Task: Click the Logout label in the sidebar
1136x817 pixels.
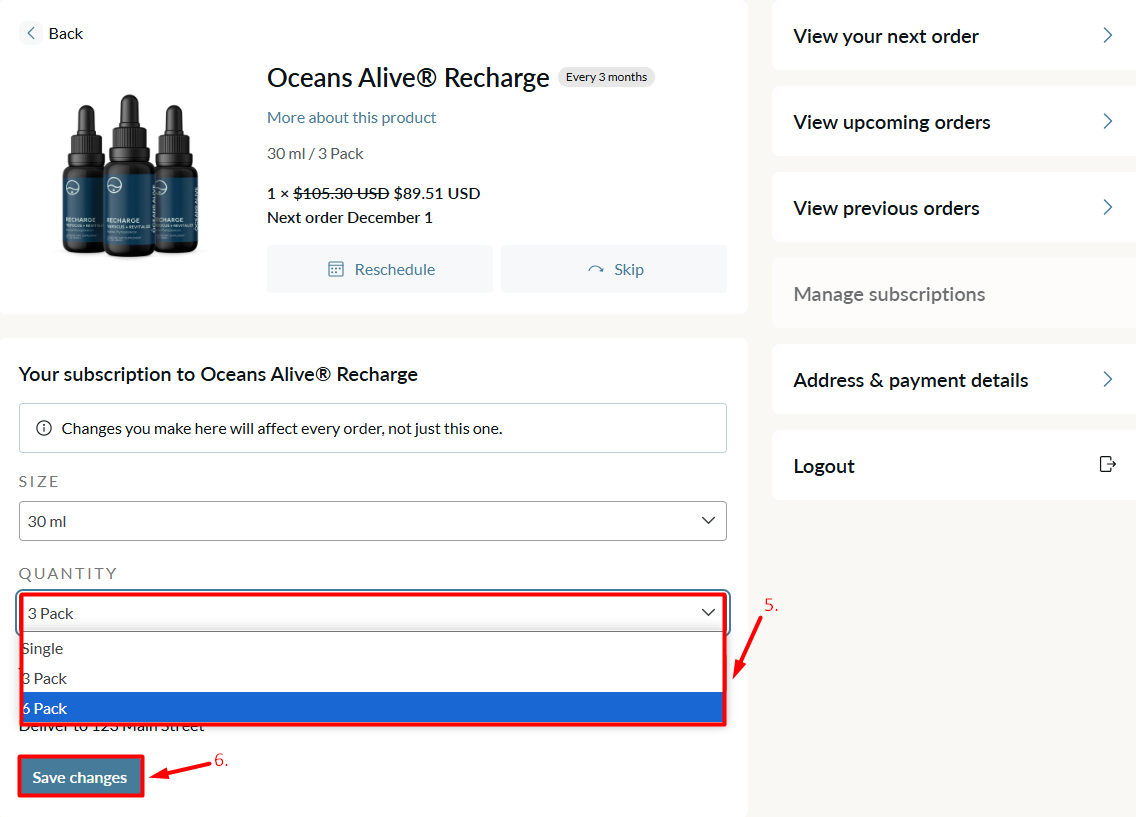Action: coord(824,466)
